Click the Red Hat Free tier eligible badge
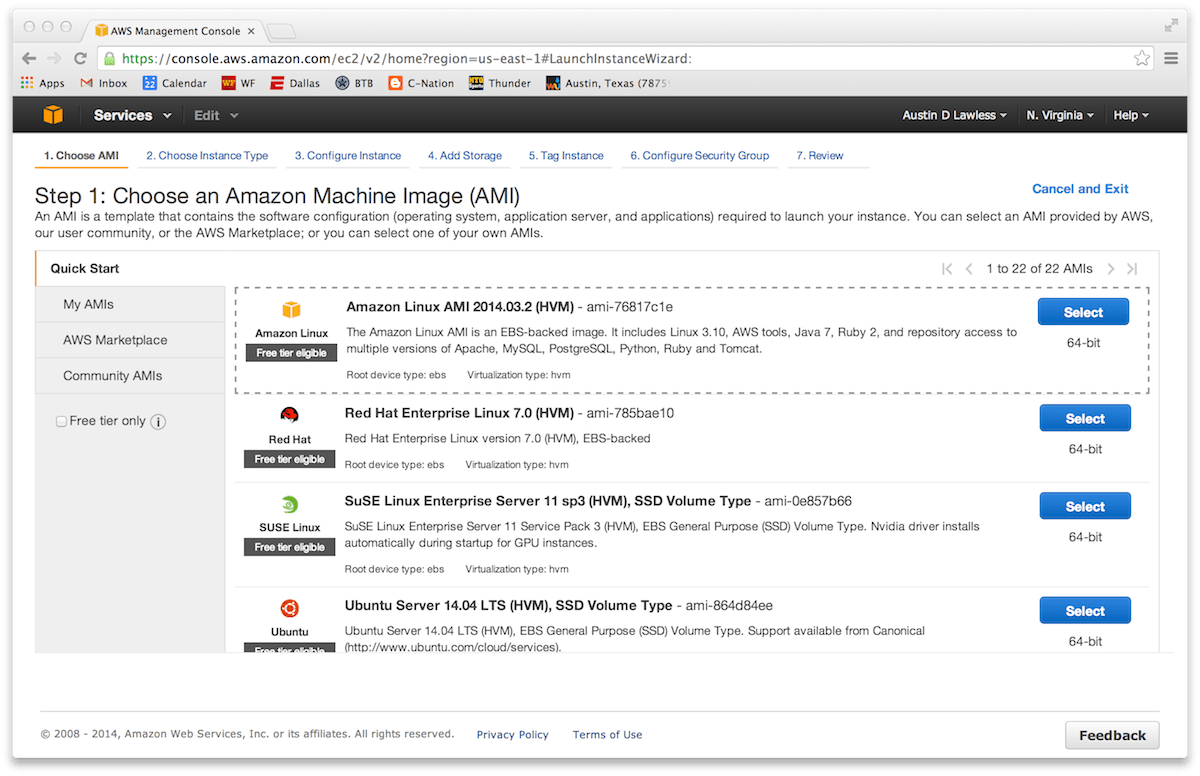1200x776 pixels. click(x=289, y=459)
